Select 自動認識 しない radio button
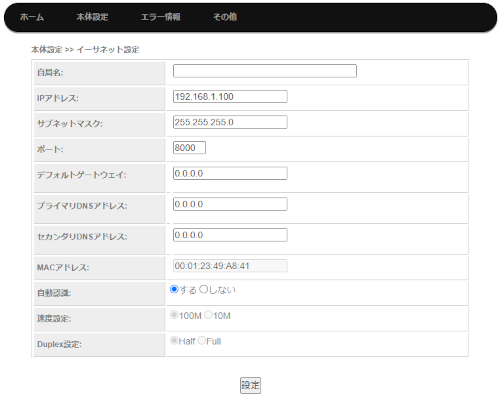Viewport: 500px width, 397px height. [x=203, y=289]
